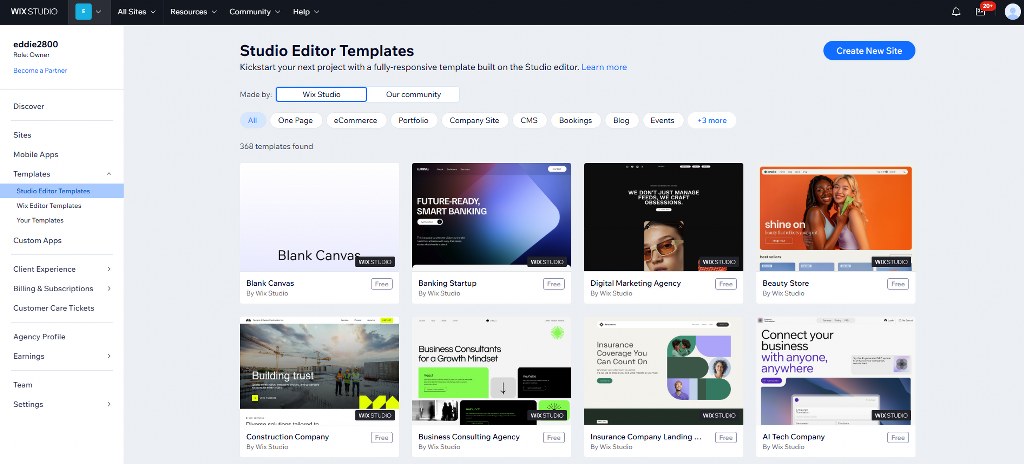Click the Create New Site button
Viewport: 1024px width, 464px height.
pos(869,51)
